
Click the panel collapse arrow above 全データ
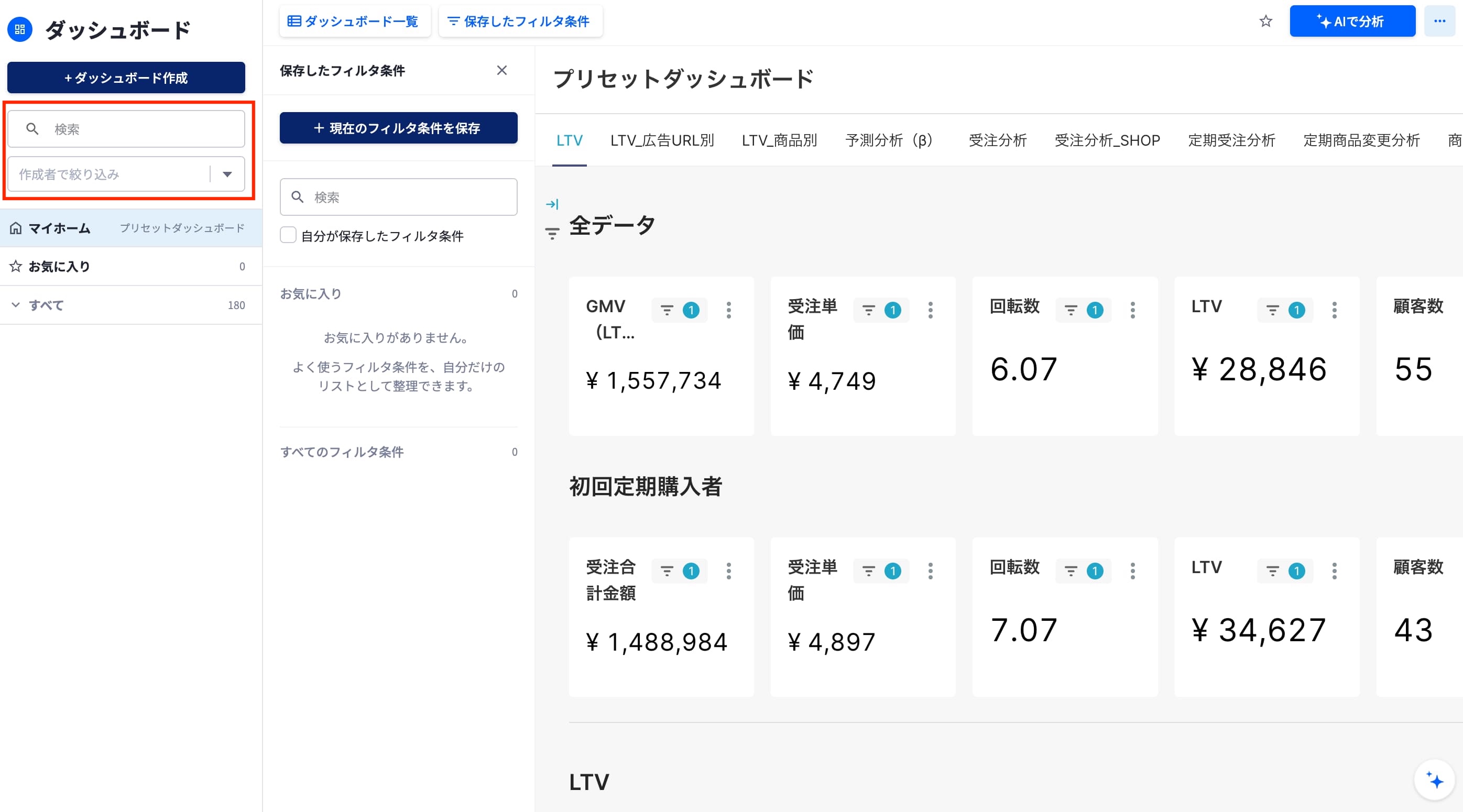click(551, 204)
